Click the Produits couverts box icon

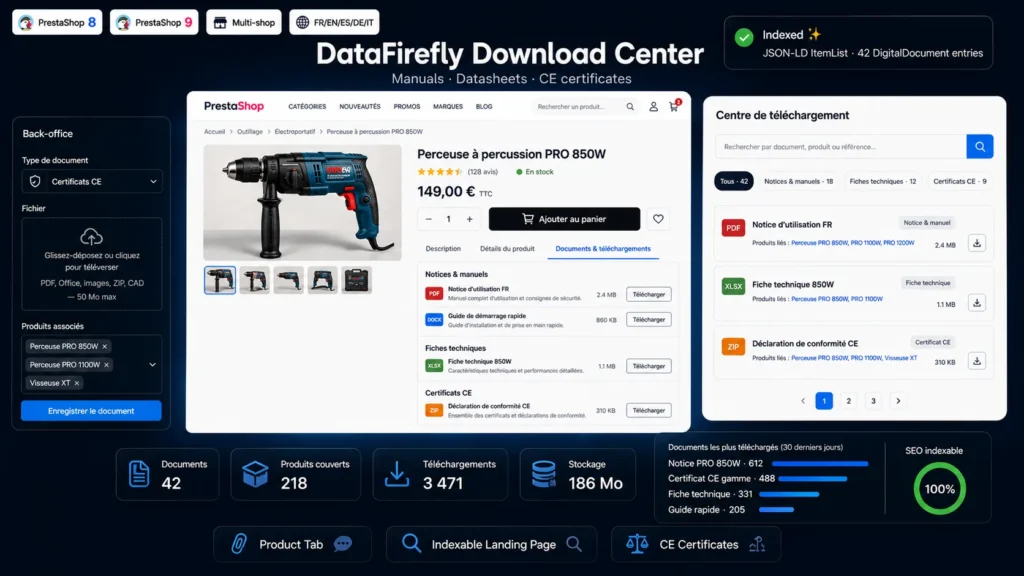[255, 474]
